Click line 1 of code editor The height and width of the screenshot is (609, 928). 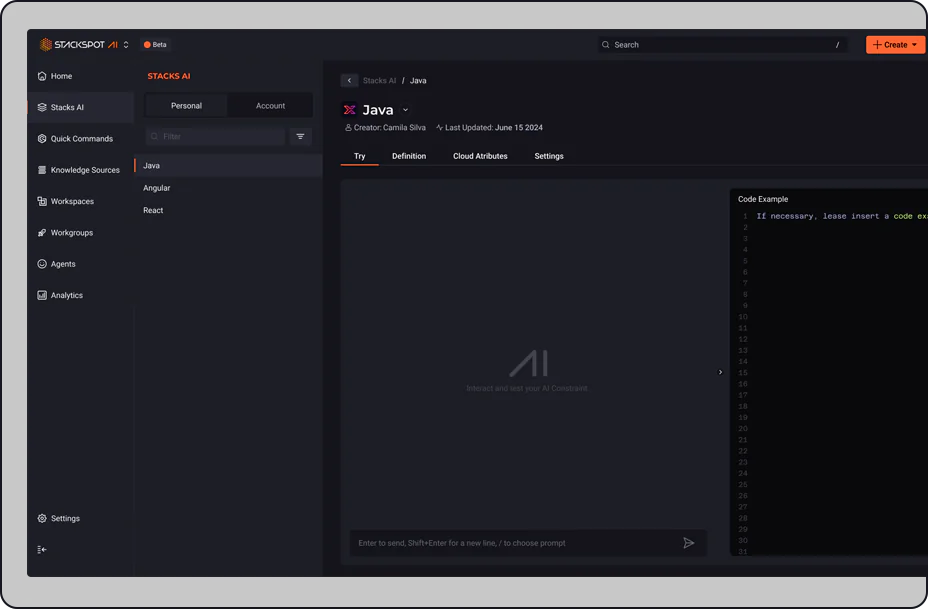(842, 217)
